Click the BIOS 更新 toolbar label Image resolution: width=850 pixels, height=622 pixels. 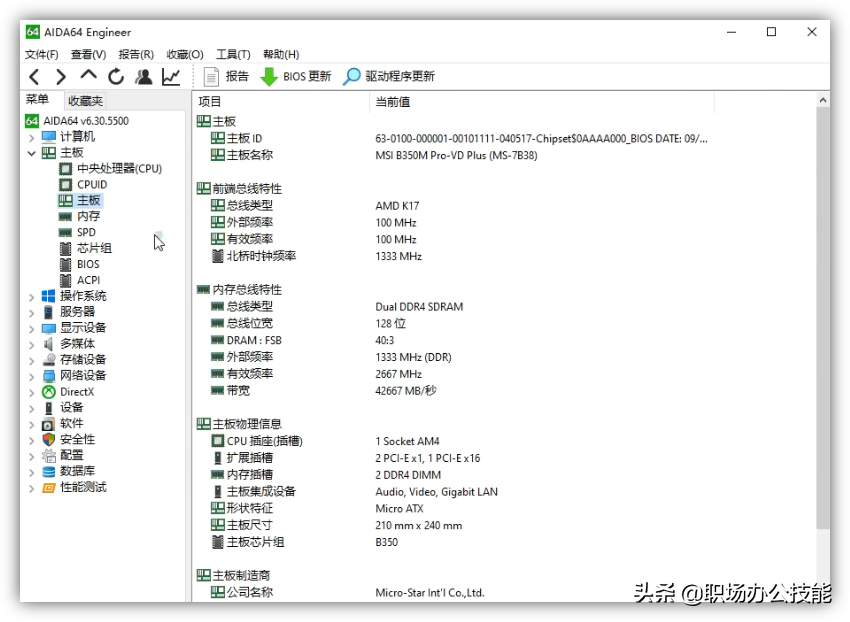[307, 76]
